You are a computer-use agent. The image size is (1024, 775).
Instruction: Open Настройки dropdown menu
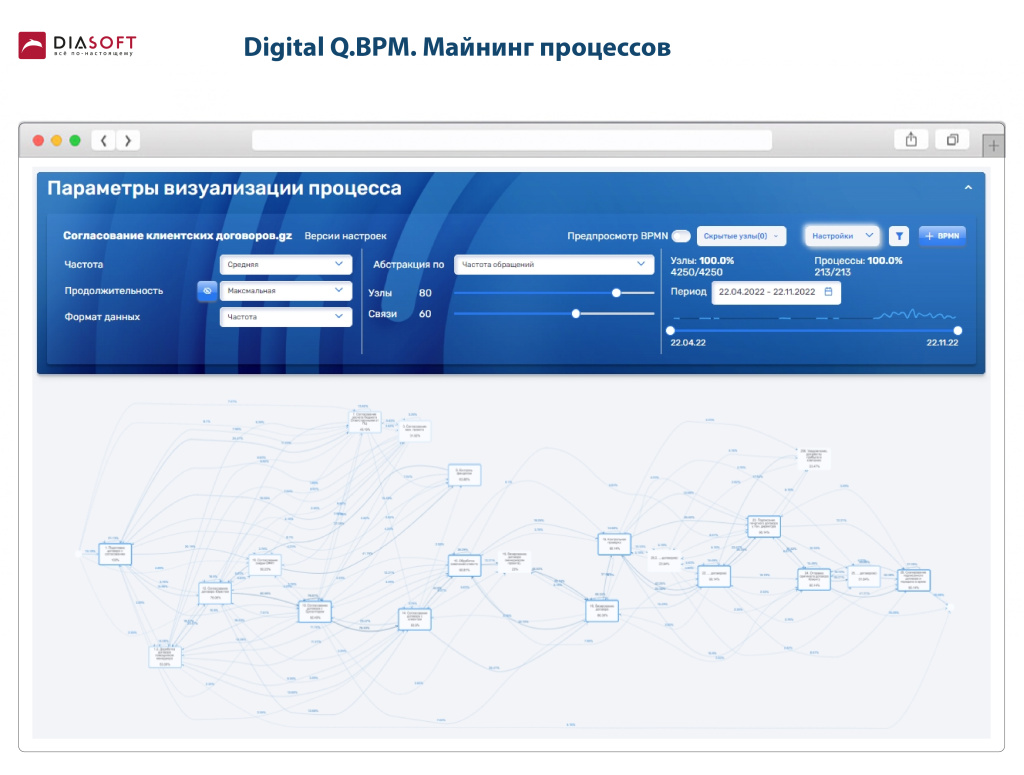842,236
